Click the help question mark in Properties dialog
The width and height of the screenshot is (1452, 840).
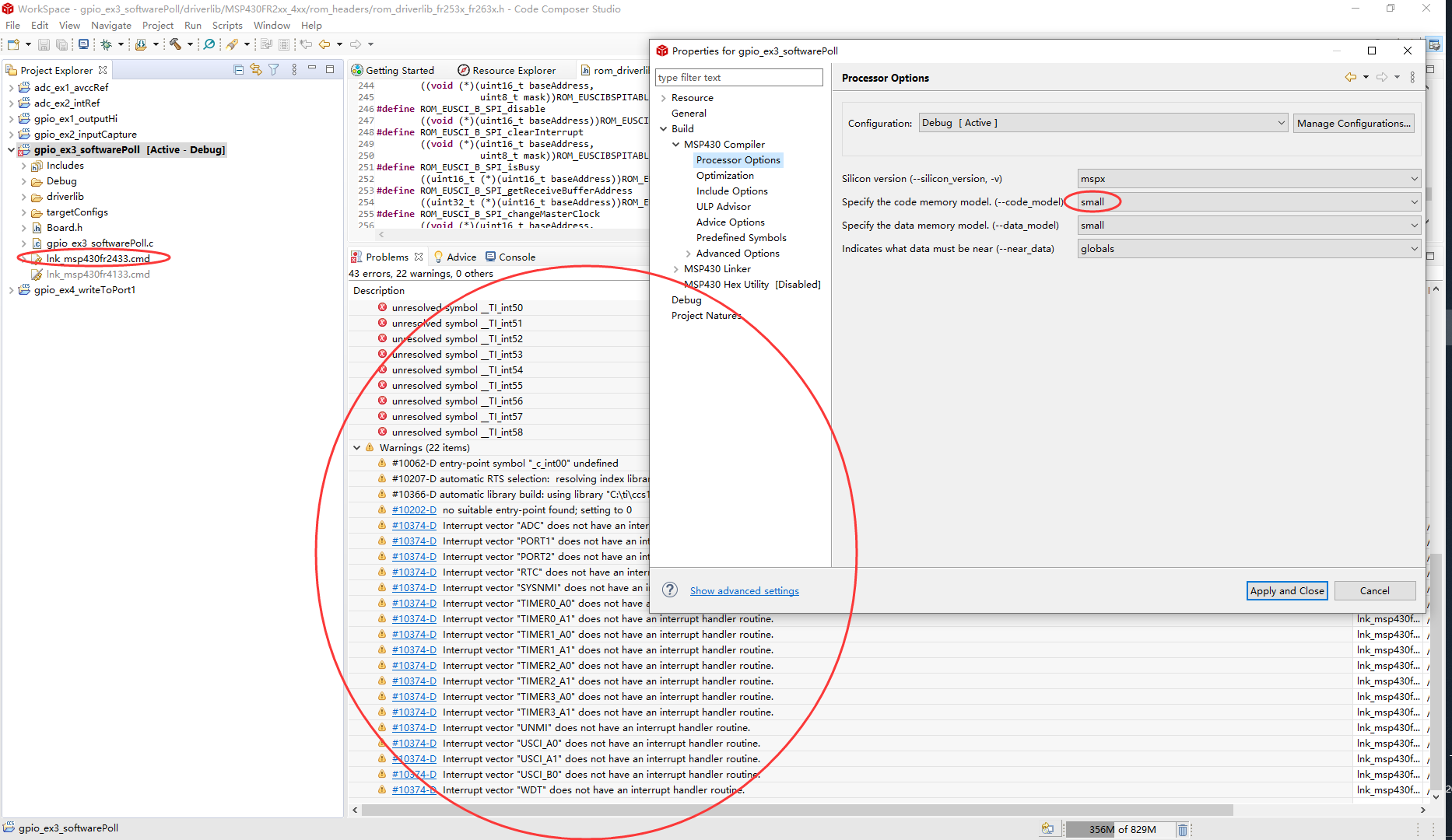pos(670,590)
